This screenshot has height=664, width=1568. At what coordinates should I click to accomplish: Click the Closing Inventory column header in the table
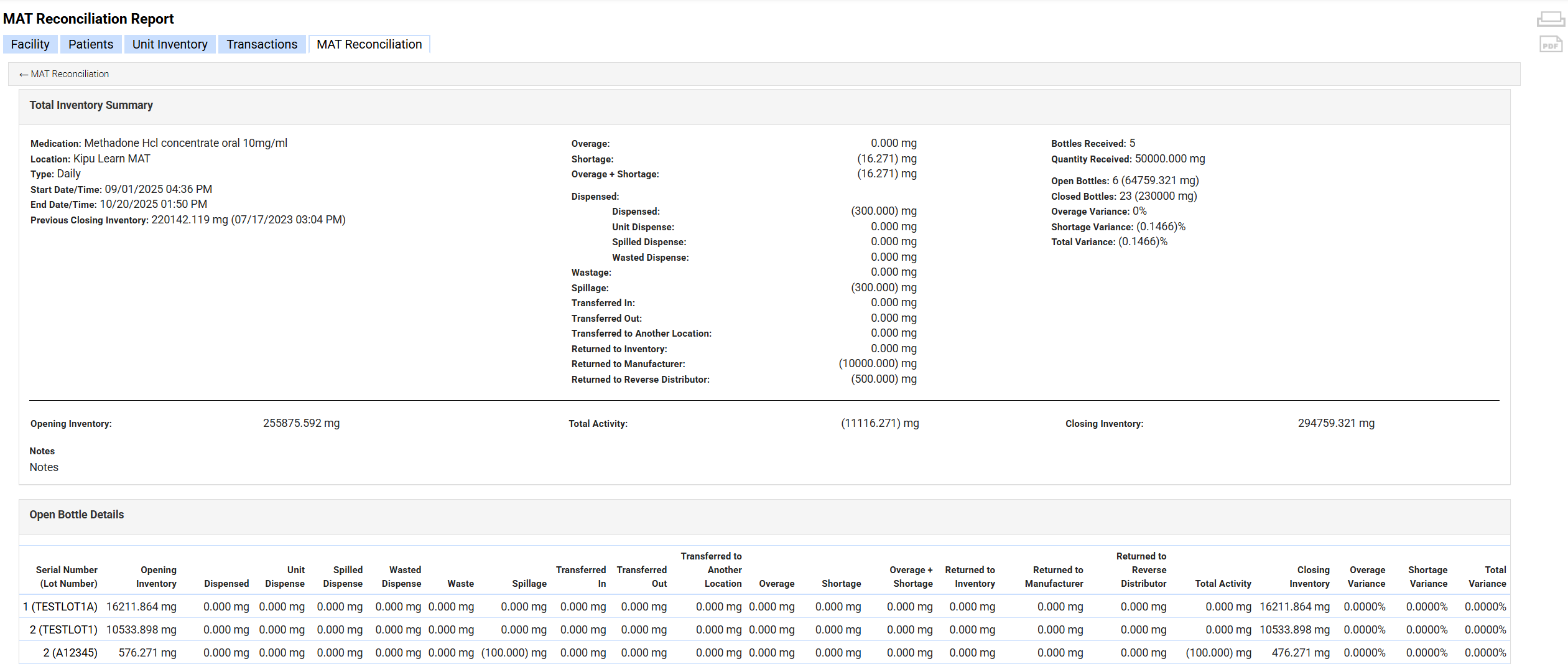pyautogui.click(x=1310, y=576)
